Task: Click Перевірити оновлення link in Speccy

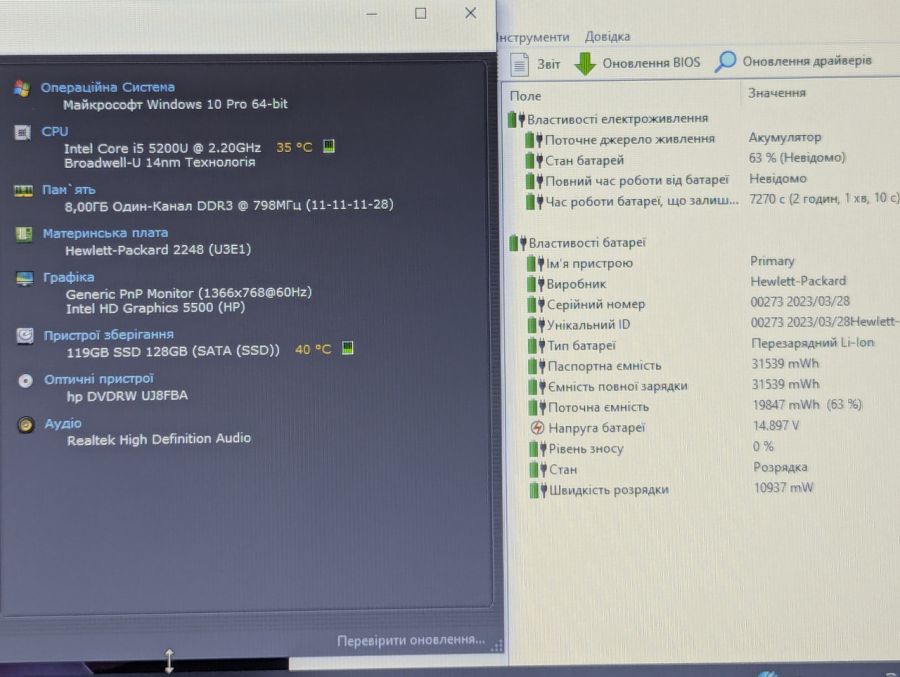Action: [x=410, y=640]
